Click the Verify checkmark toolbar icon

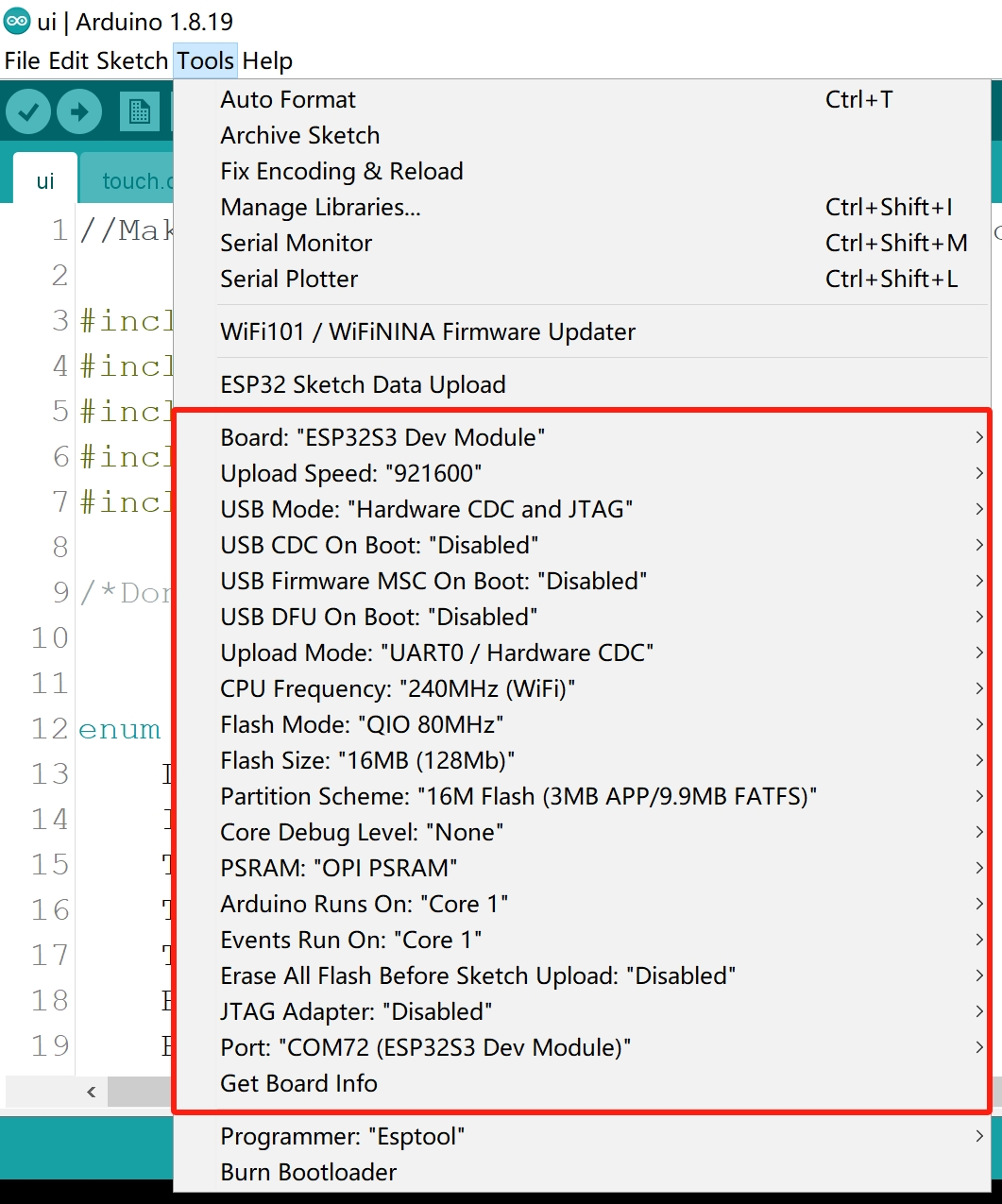[28, 112]
